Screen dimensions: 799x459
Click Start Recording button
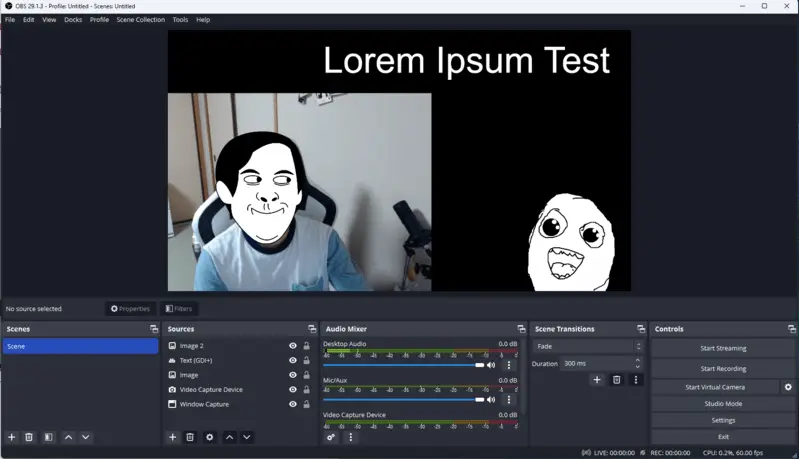(723, 368)
